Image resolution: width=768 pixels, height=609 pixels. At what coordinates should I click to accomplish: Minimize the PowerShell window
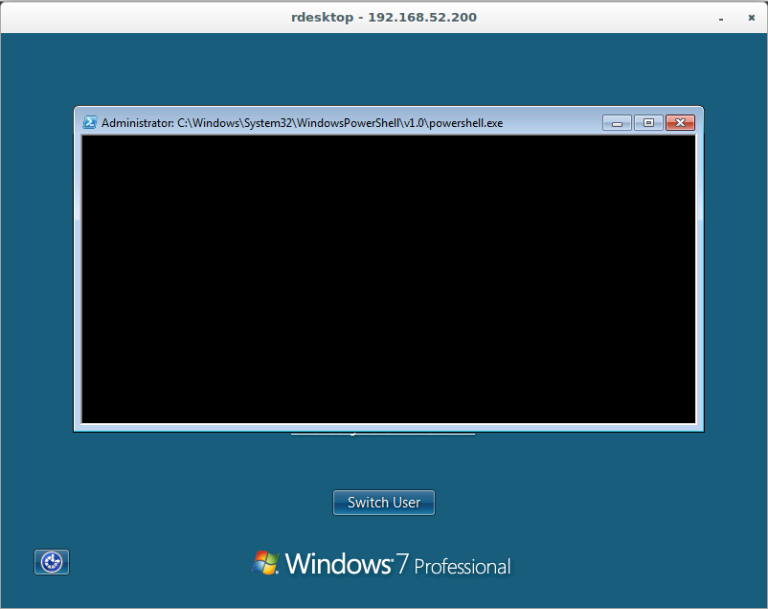click(x=617, y=123)
